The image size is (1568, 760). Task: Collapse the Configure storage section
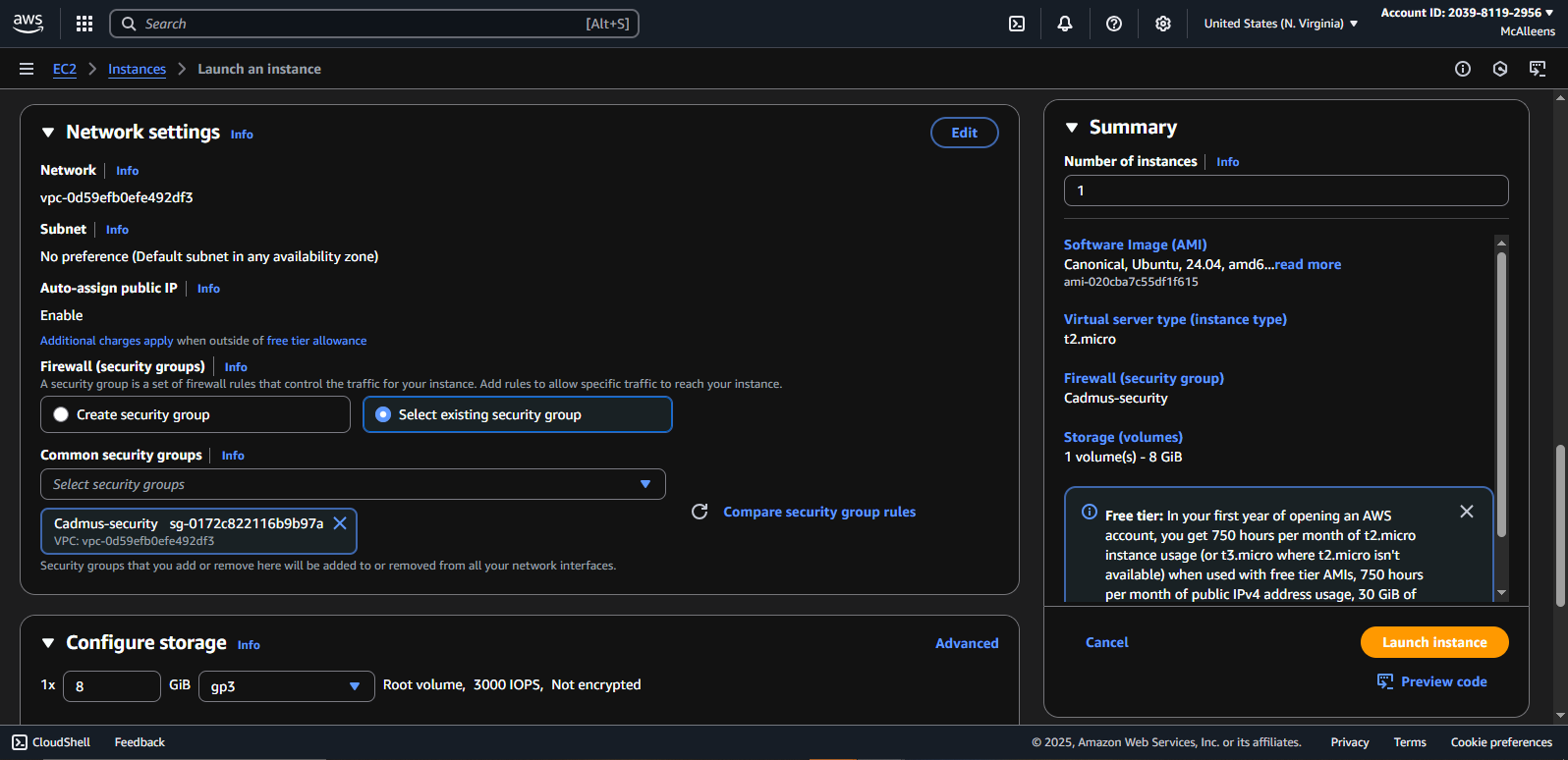click(48, 643)
